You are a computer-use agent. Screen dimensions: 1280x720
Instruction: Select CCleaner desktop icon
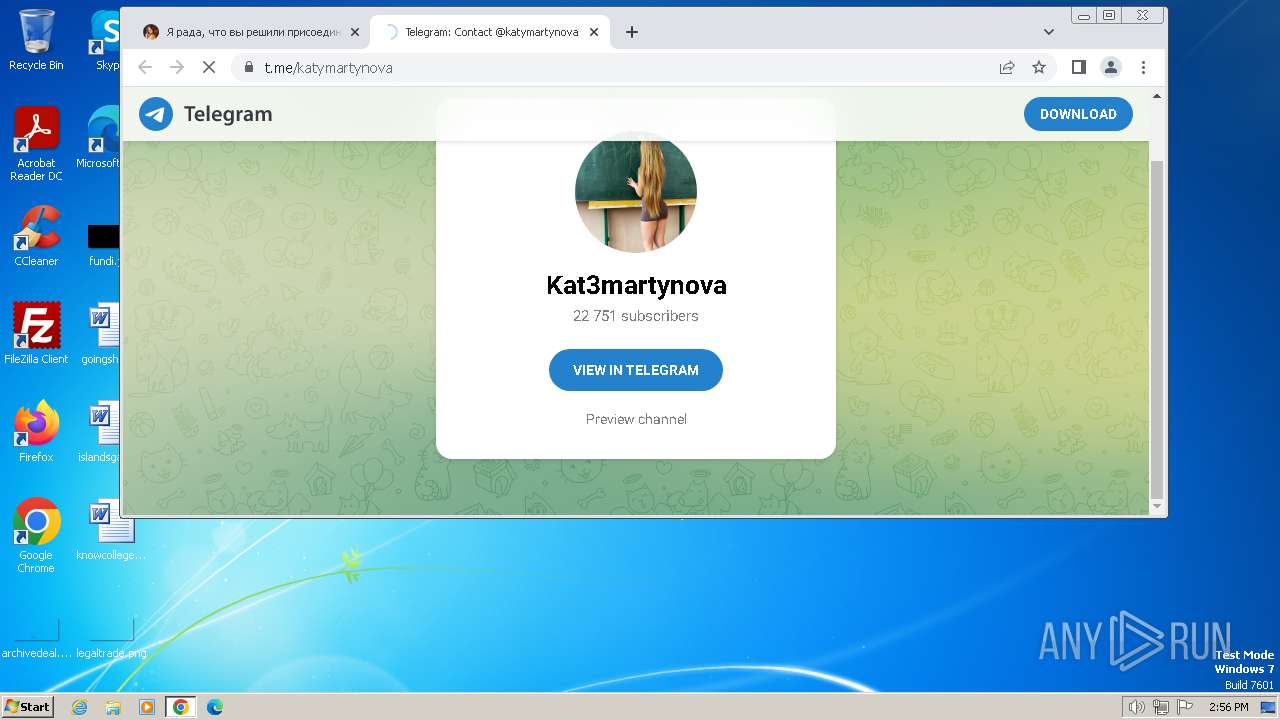click(x=36, y=236)
